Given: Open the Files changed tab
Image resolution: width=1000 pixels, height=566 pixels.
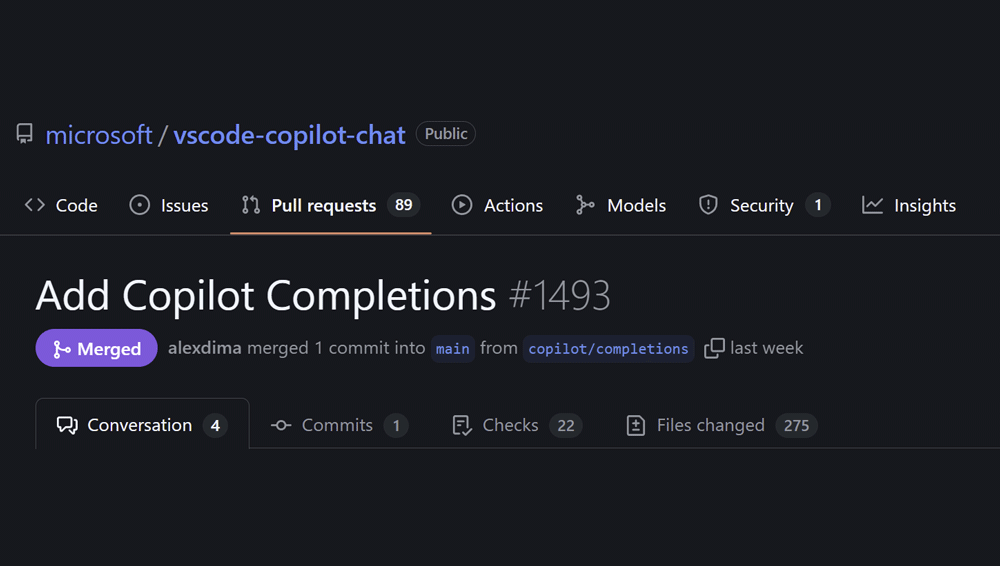Looking at the screenshot, I should [710, 425].
